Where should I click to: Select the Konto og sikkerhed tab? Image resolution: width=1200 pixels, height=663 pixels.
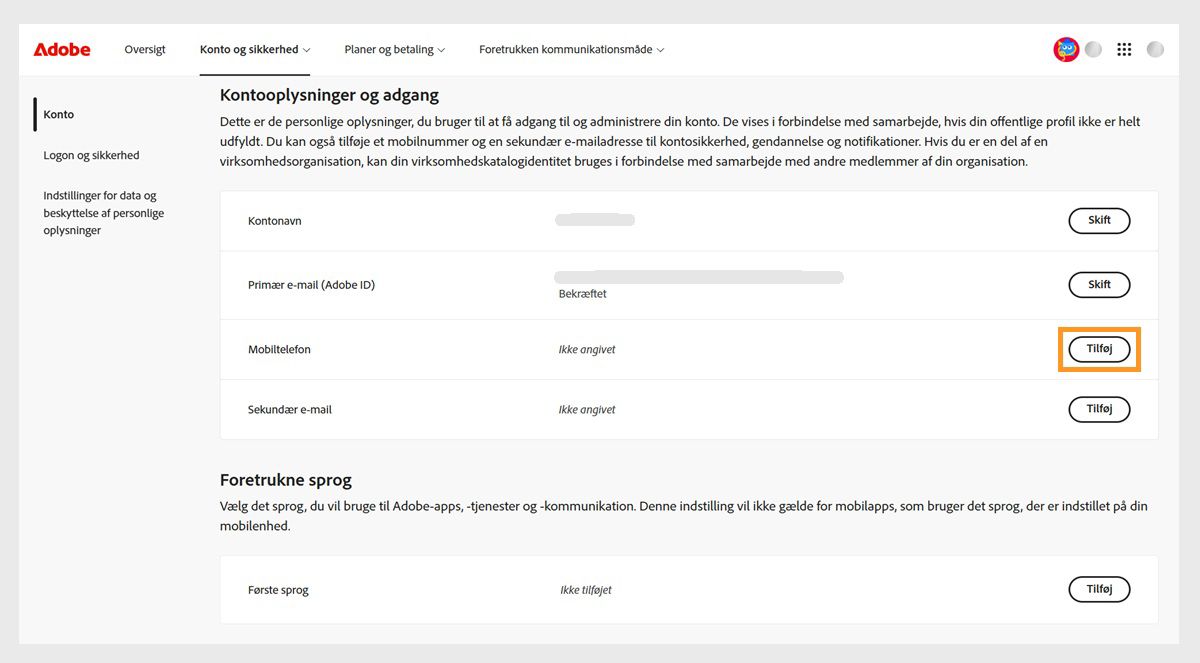click(248, 48)
